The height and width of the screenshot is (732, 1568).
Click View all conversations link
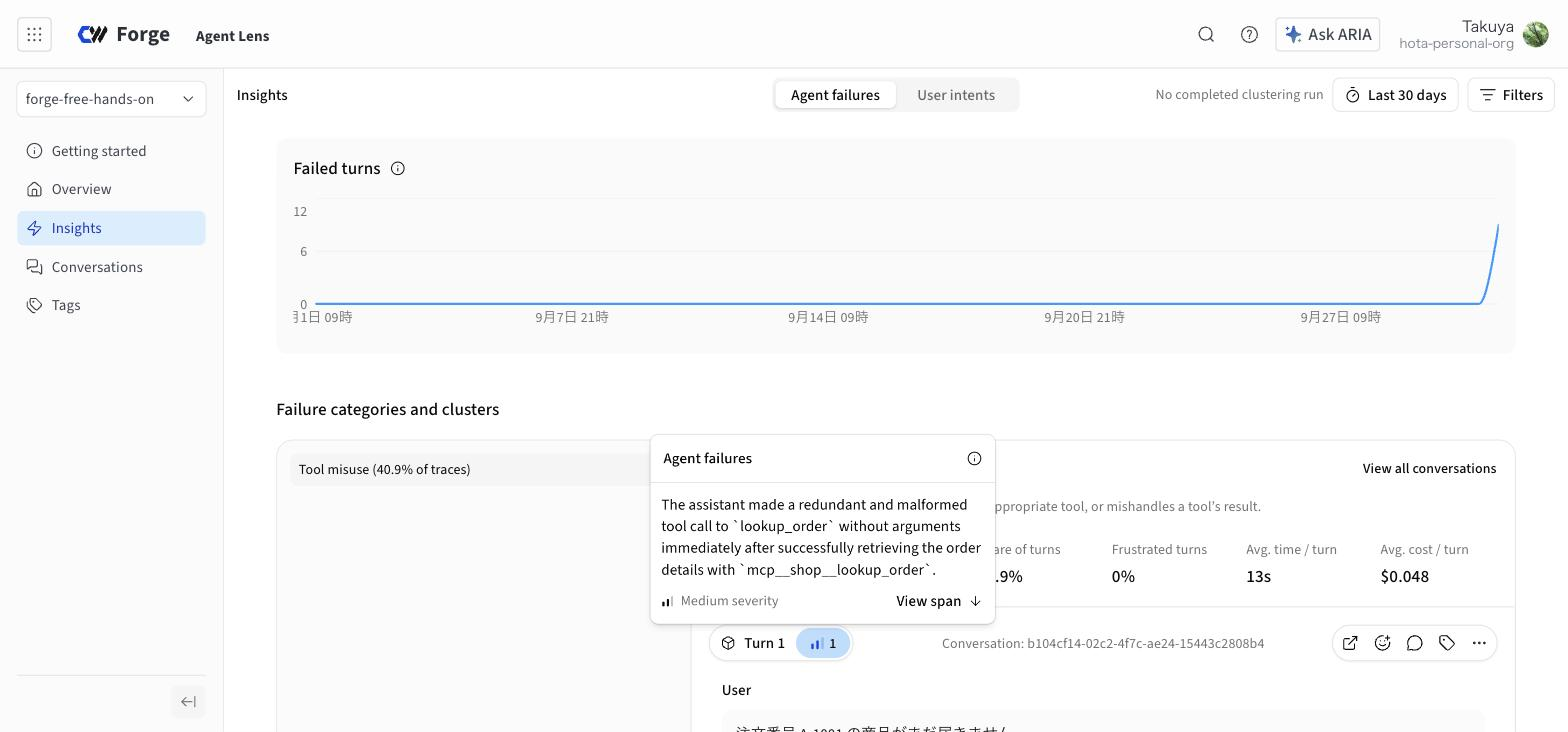click(x=1429, y=468)
